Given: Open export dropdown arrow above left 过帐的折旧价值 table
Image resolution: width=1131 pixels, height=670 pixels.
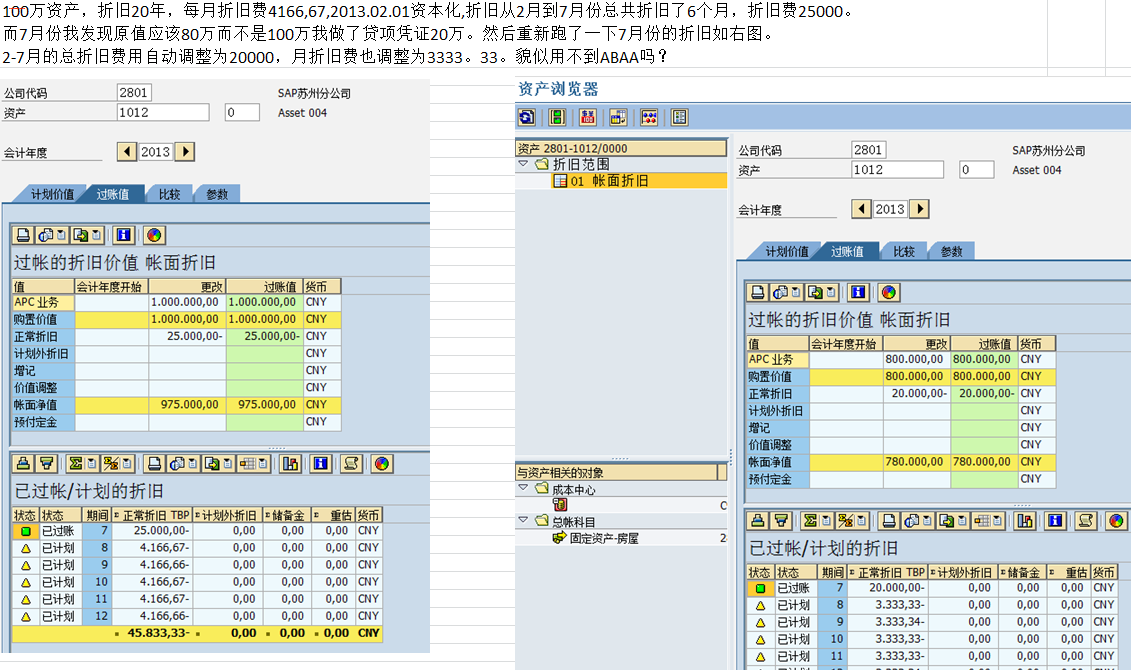Looking at the screenshot, I should click(96, 235).
